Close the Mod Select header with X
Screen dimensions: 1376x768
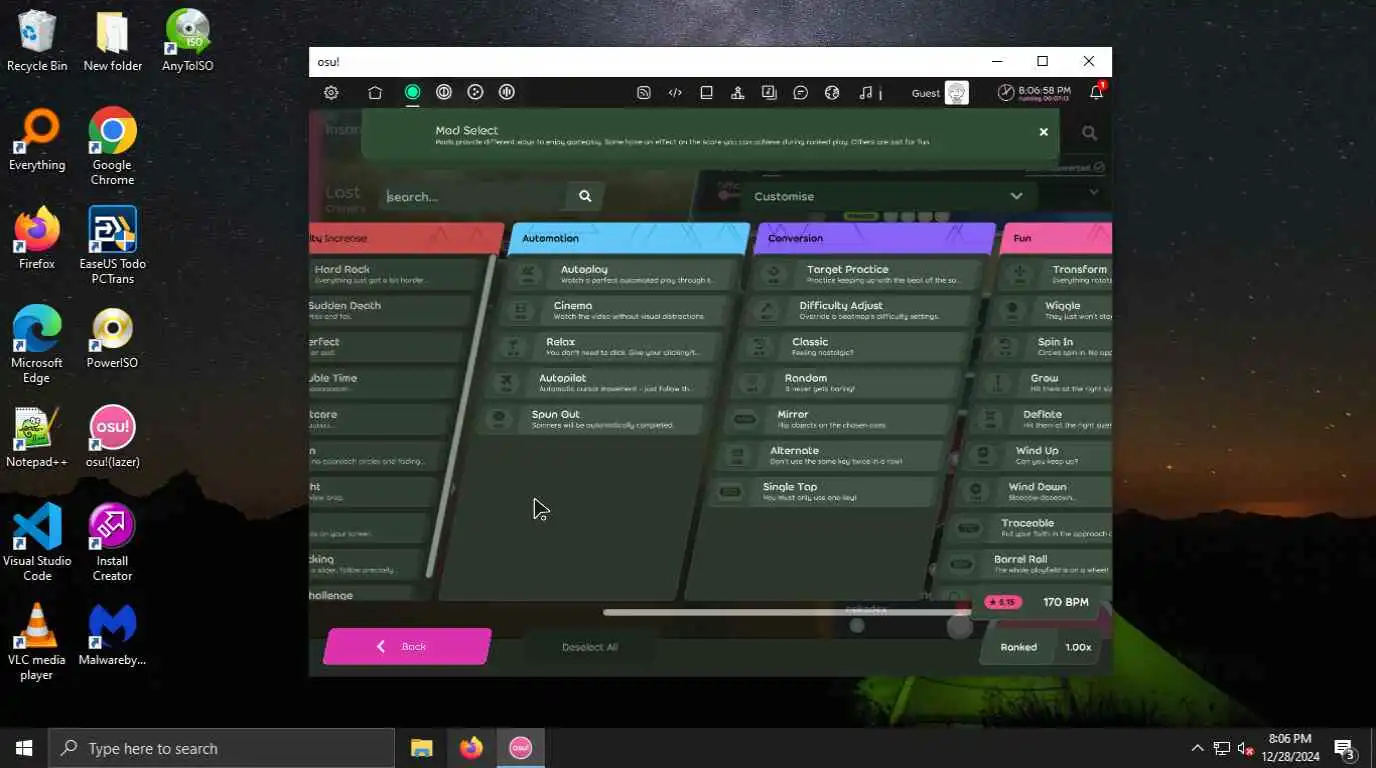click(x=1043, y=132)
